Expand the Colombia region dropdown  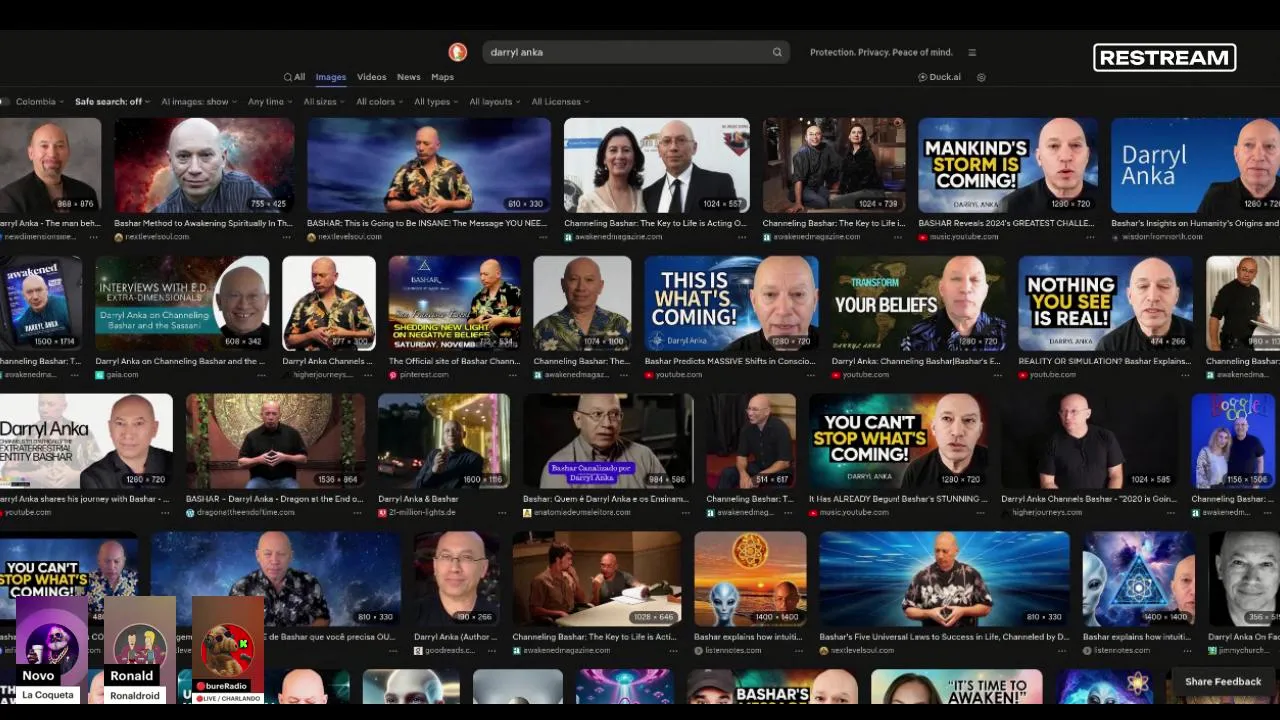[39, 102]
